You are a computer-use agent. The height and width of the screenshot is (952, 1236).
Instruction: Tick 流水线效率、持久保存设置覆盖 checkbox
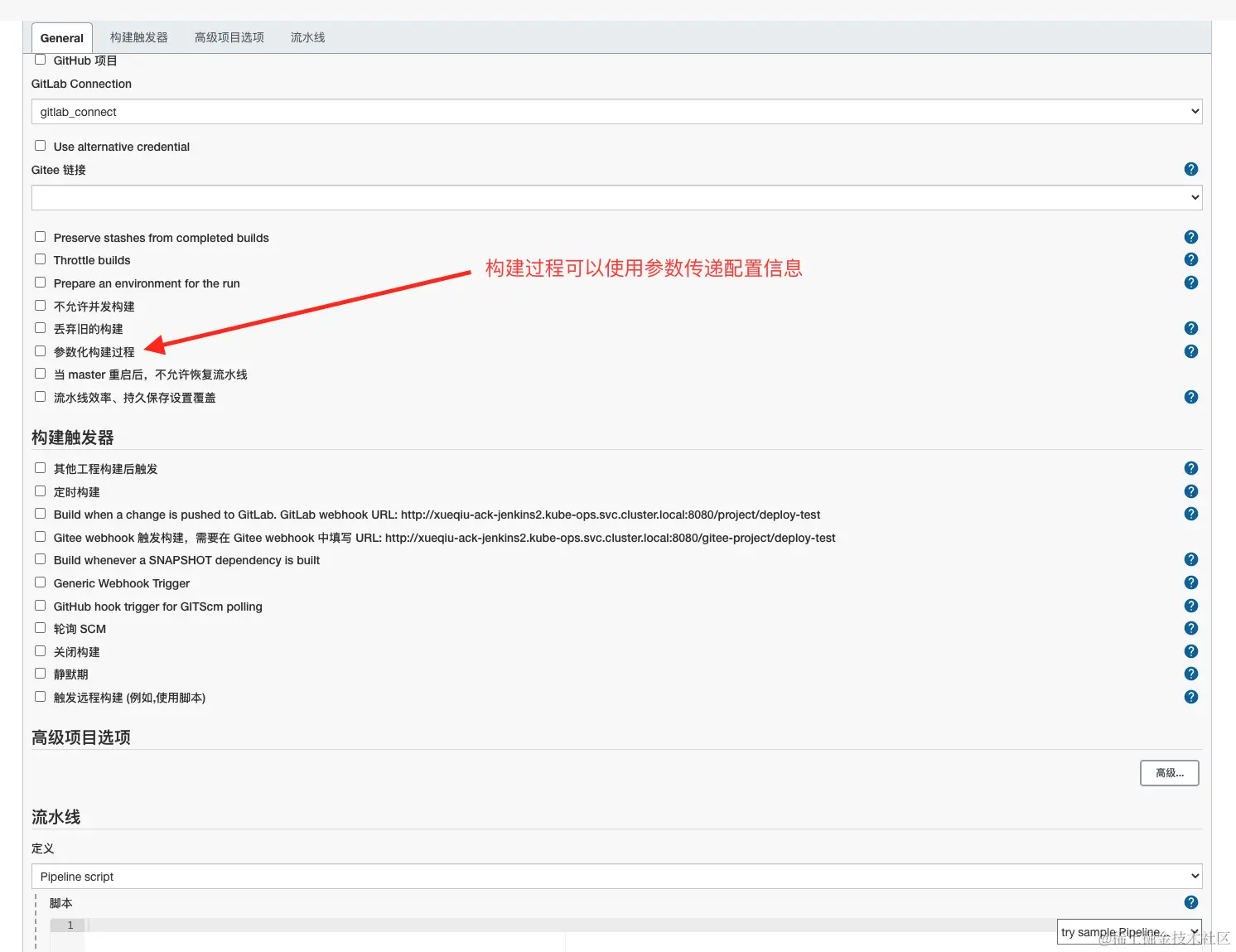click(40, 397)
